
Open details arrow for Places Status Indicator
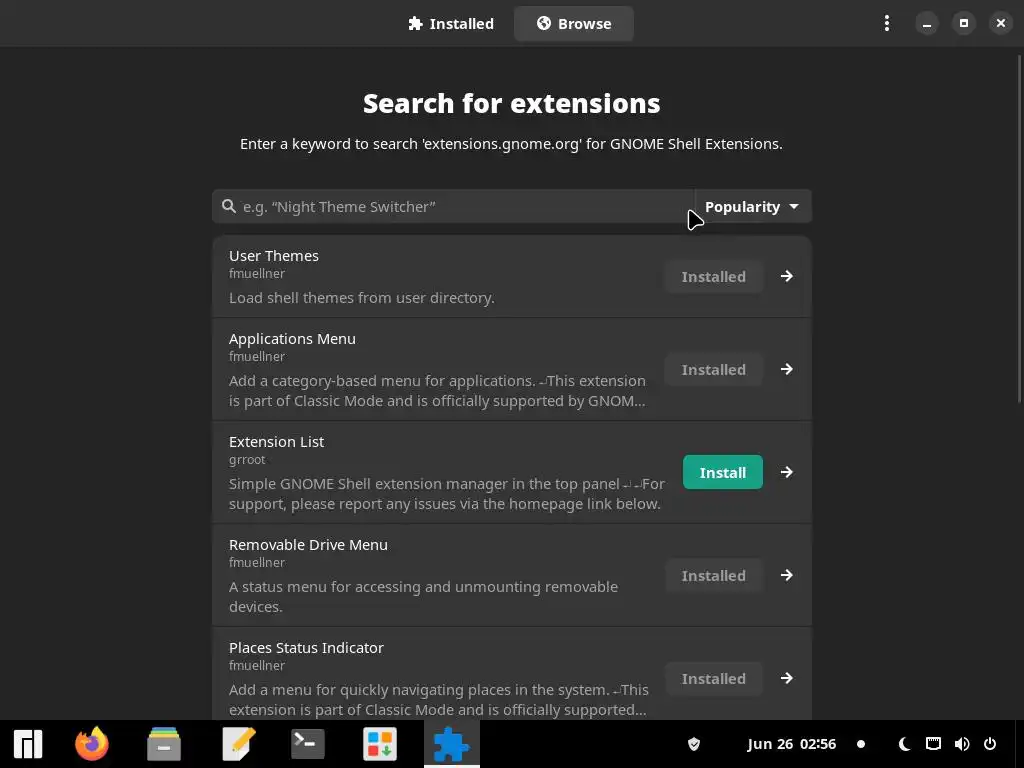click(x=787, y=679)
